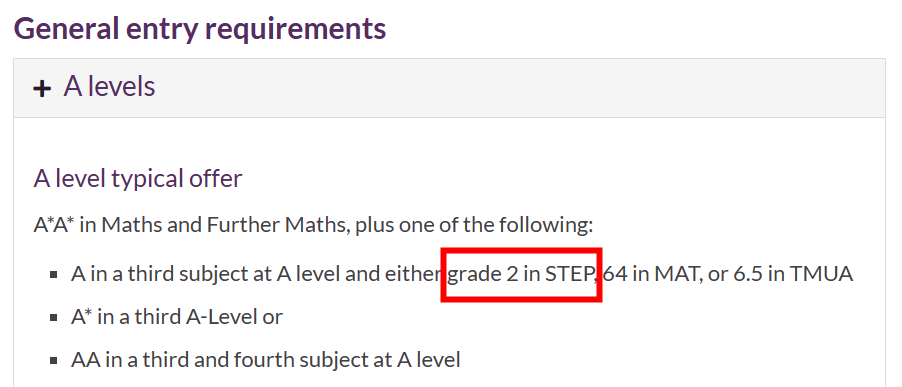Image resolution: width=902 pixels, height=387 pixels.
Task: Click the empty grey area of A levels header bar
Action: [x=518, y=88]
